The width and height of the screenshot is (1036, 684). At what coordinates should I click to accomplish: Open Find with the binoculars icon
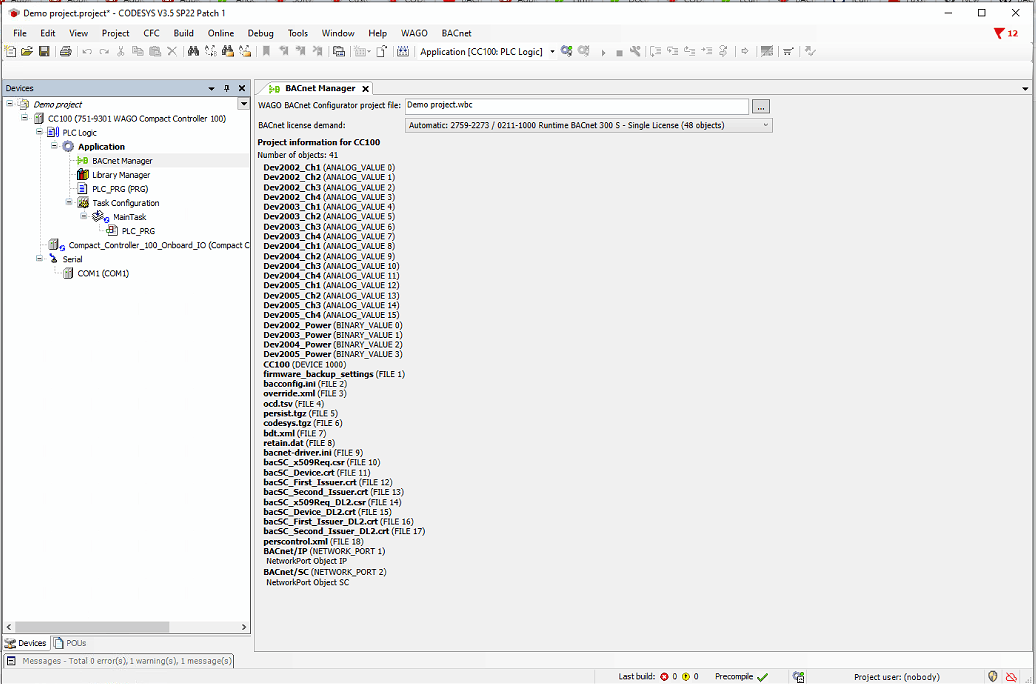click(x=194, y=52)
